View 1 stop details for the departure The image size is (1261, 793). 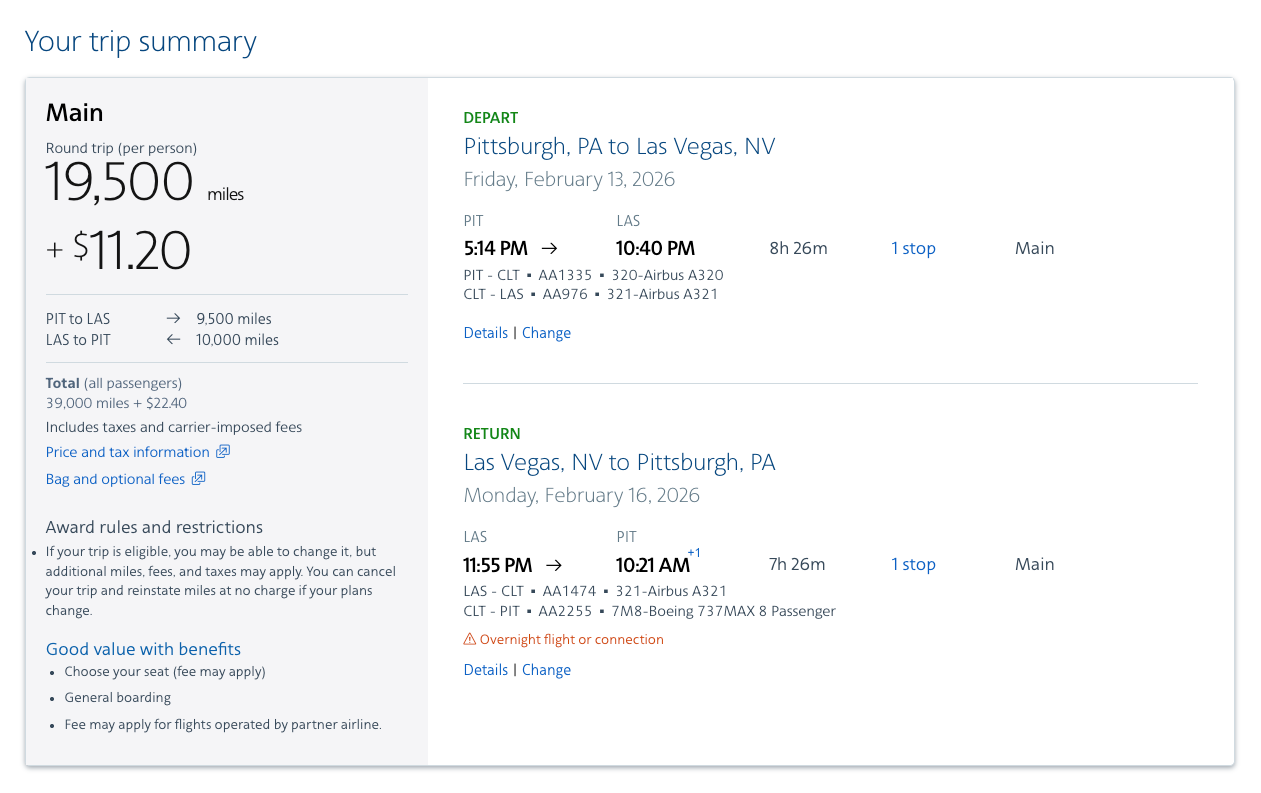pyautogui.click(x=913, y=248)
